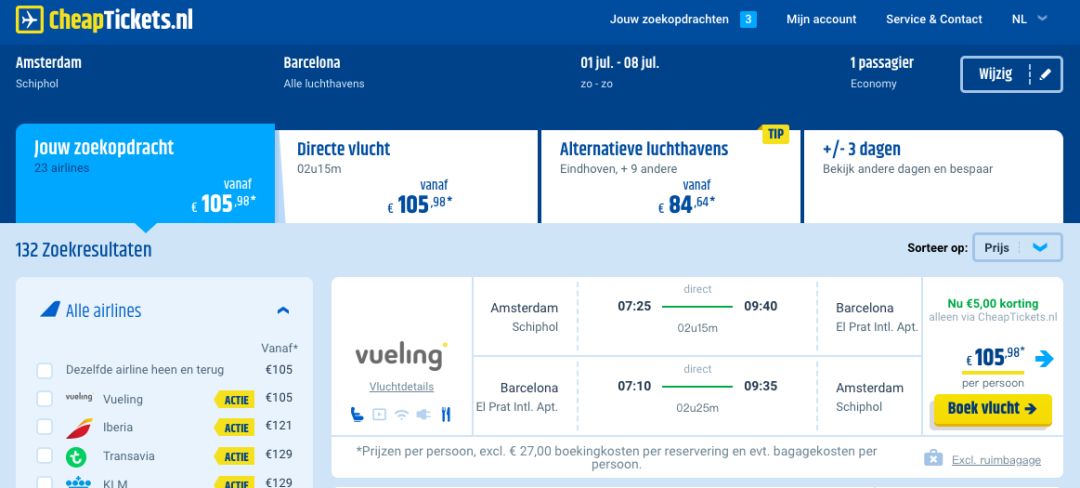1080x488 pixels.
Task: Open the 'Sorteer op' Prijs dropdown
Action: coord(1017,248)
